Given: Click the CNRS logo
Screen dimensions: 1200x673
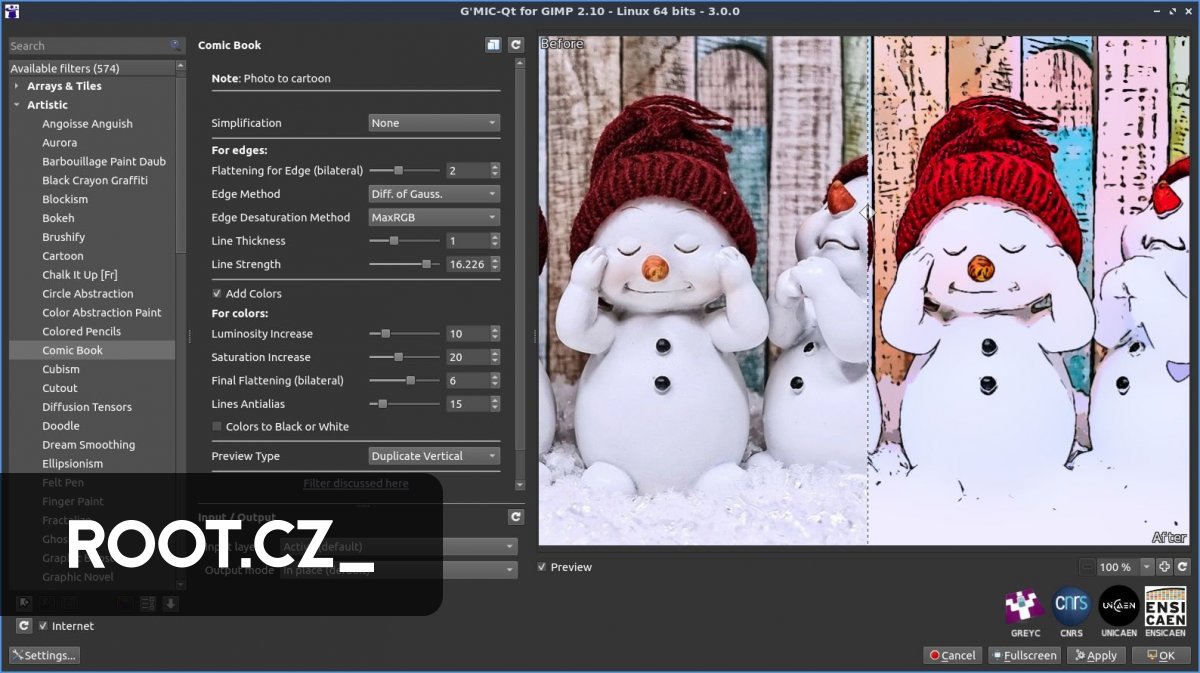Looking at the screenshot, I should (1071, 607).
